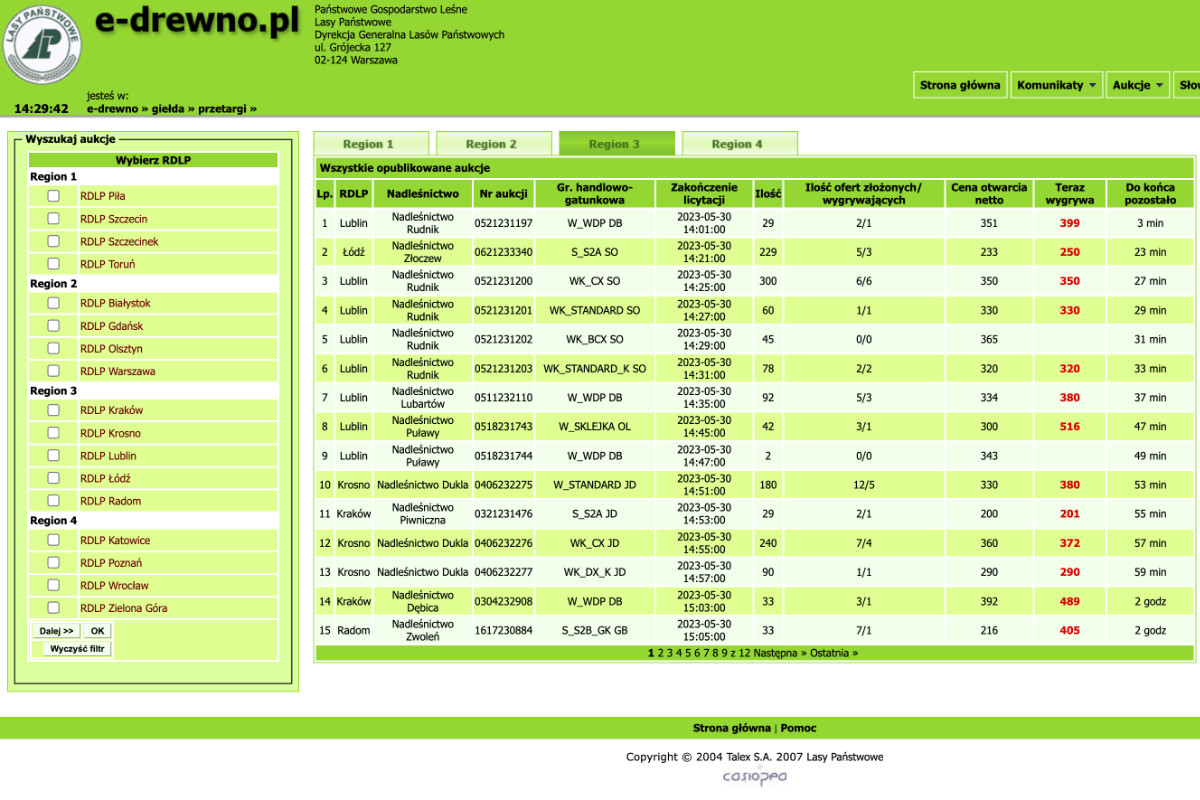Viewport: 1200px width, 800px height.
Task: Open the Region 2 tab
Action: (x=492, y=144)
